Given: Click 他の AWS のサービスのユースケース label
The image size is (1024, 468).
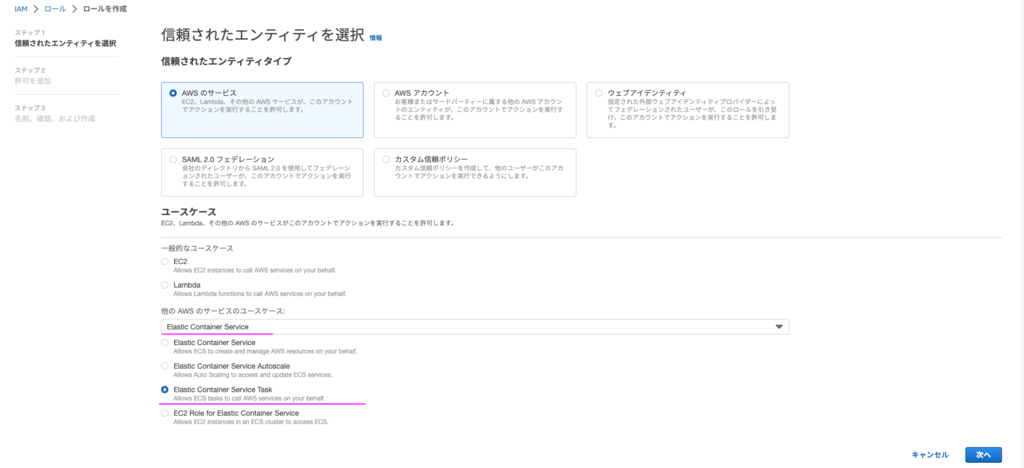Looking at the screenshot, I should click(x=224, y=311).
